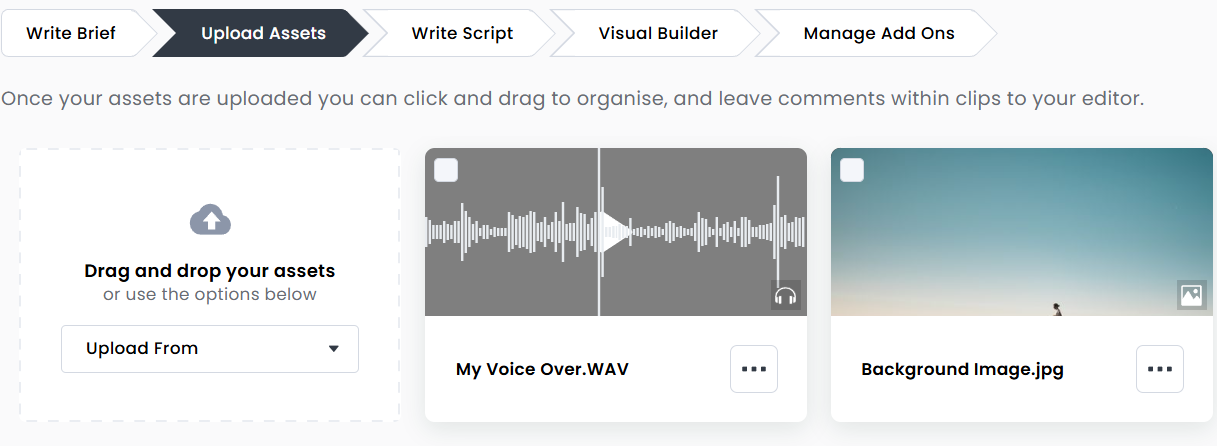
Task: Click the My Voice Over.WAV file name
Action: pos(542,370)
